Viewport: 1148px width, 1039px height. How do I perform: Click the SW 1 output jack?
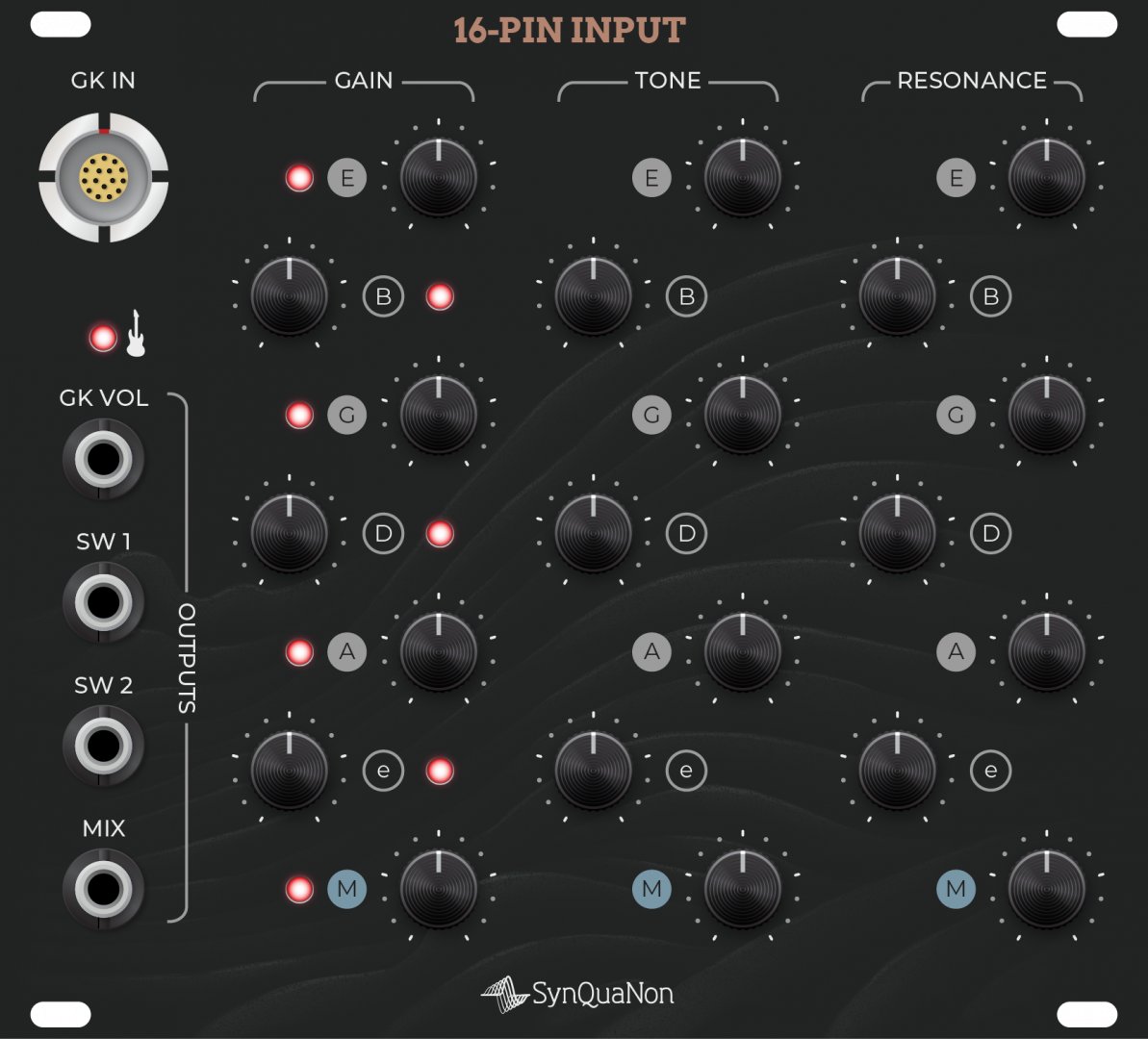click(103, 603)
